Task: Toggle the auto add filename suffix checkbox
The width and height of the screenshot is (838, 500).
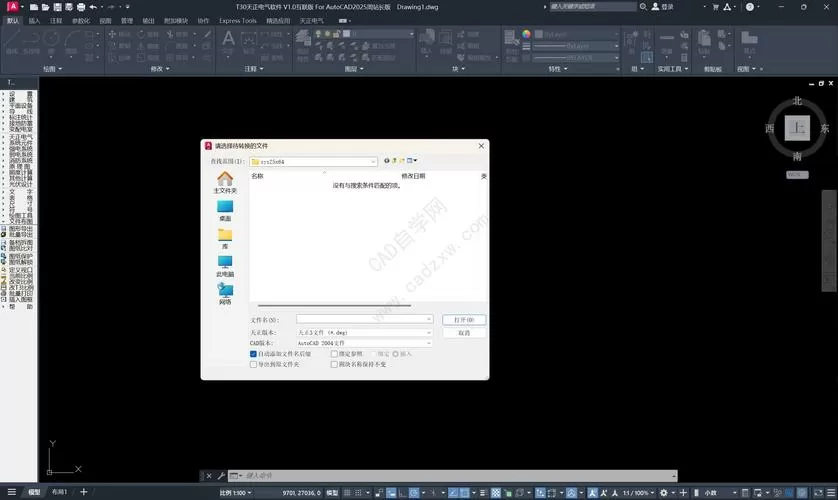Action: point(253,354)
